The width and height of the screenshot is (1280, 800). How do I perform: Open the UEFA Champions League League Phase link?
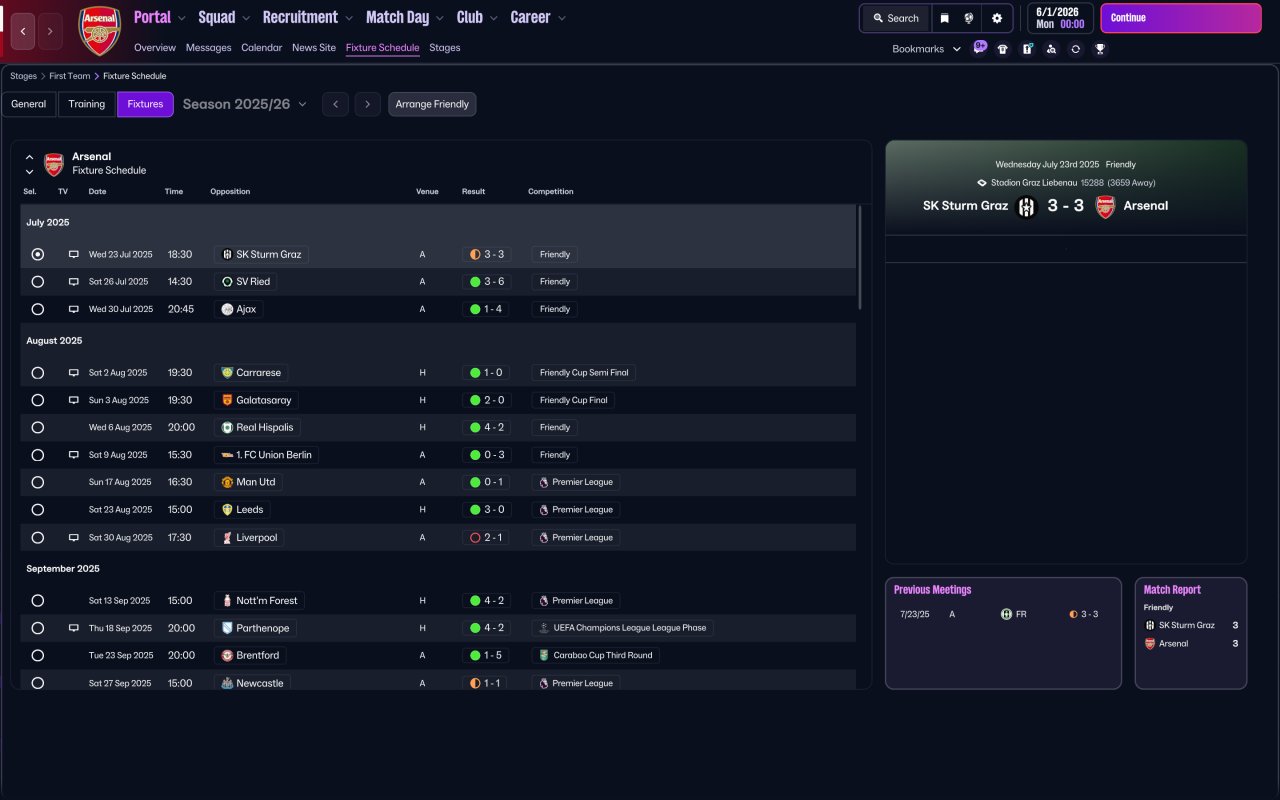(622, 628)
